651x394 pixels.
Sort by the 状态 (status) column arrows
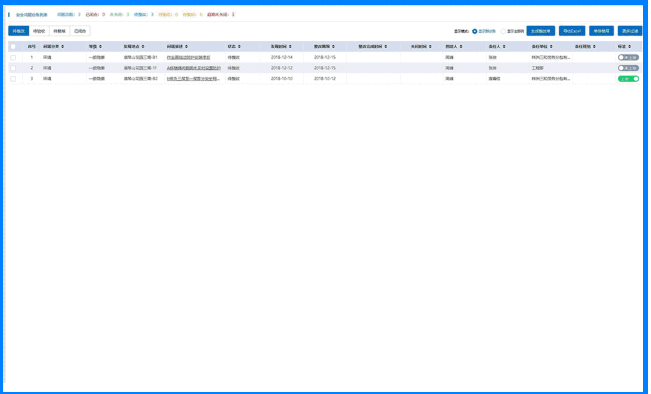click(x=239, y=46)
